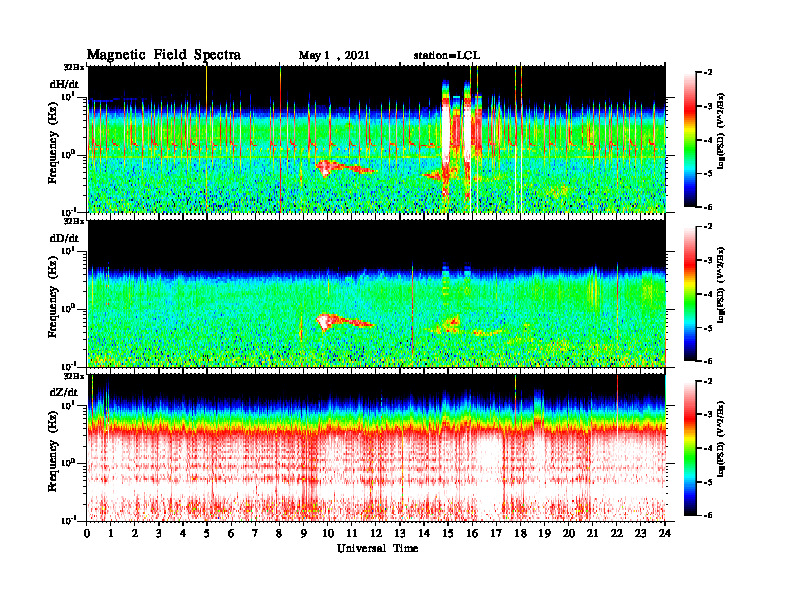792x612 pixels.
Task: Click the 10^-1 tick label on the dZ/dt axis
Action: [x=68, y=520]
